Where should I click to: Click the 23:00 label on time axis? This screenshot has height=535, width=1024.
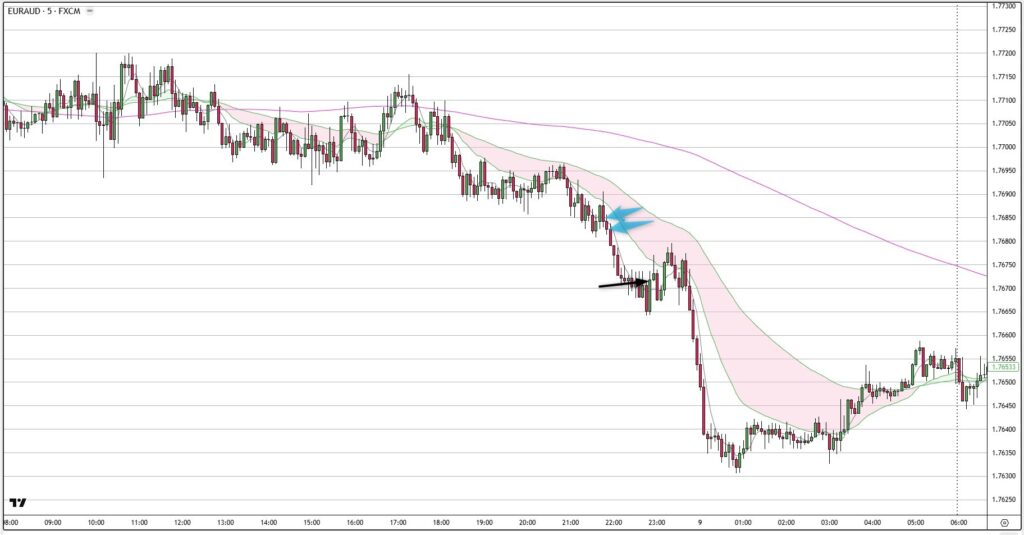click(657, 522)
